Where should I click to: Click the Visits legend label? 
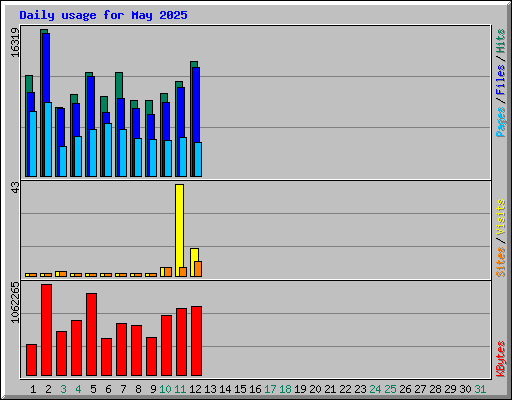click(x=500, y=217)
